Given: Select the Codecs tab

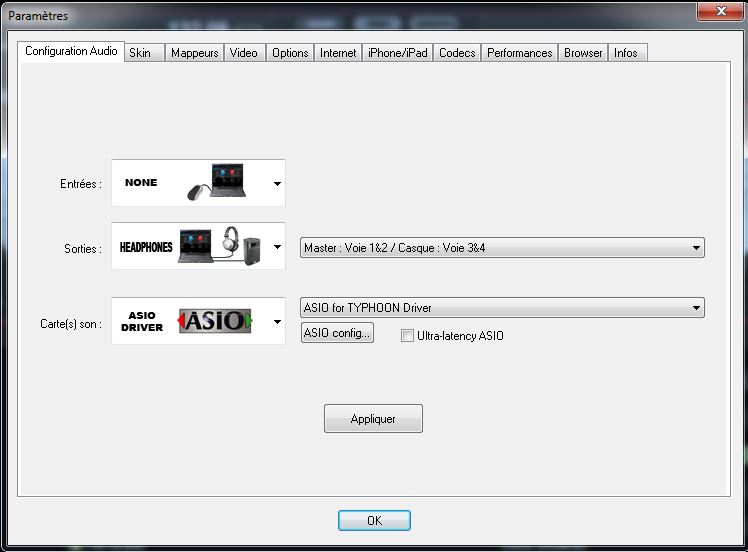Looking at the screenshot, I should click(x=457, y=52).
